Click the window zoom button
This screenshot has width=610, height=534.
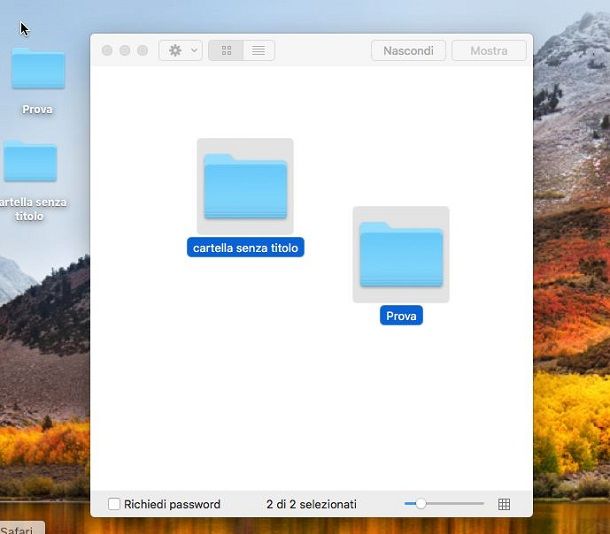pos(143,51)
